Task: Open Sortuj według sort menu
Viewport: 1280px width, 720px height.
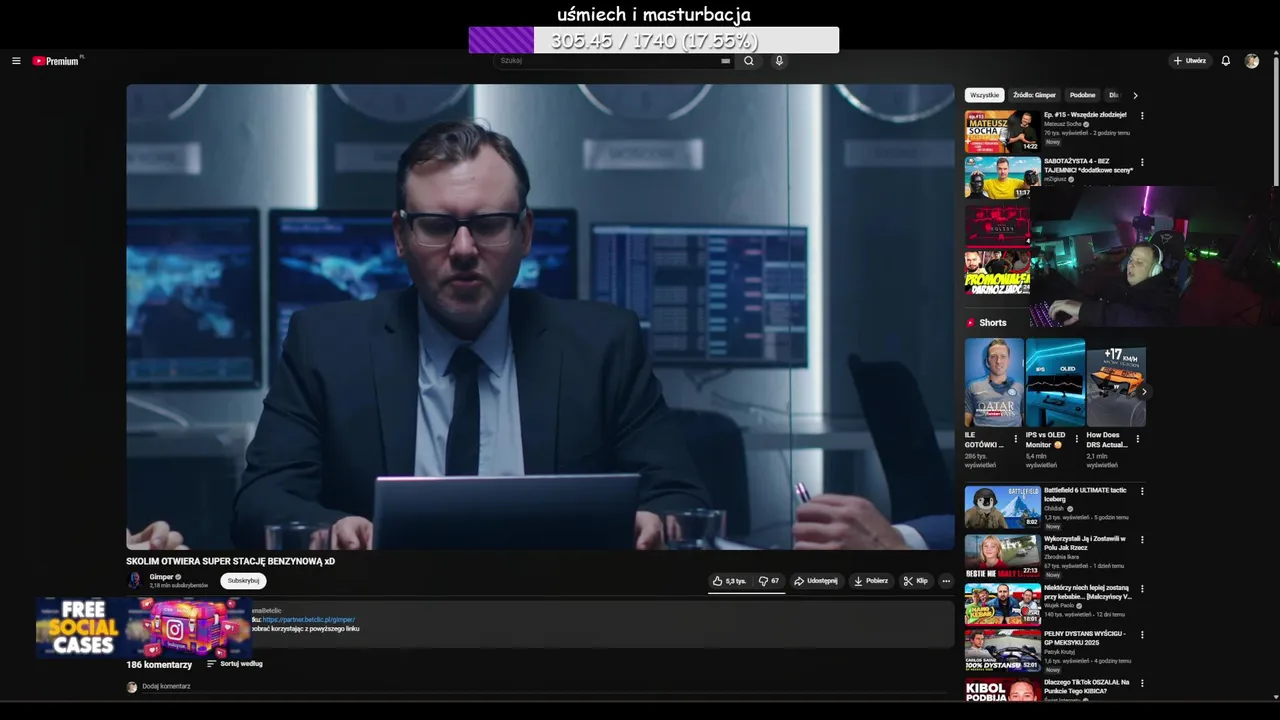Action: 235,664
